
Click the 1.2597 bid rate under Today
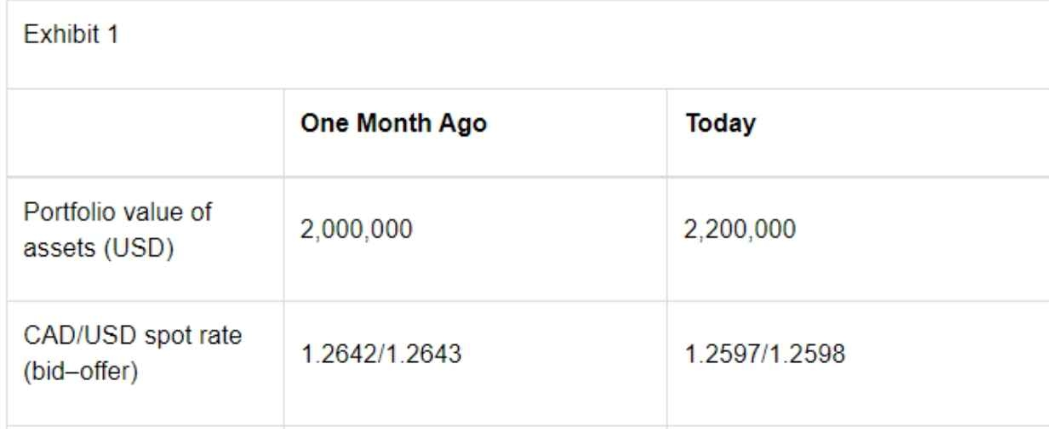point(723,353)
